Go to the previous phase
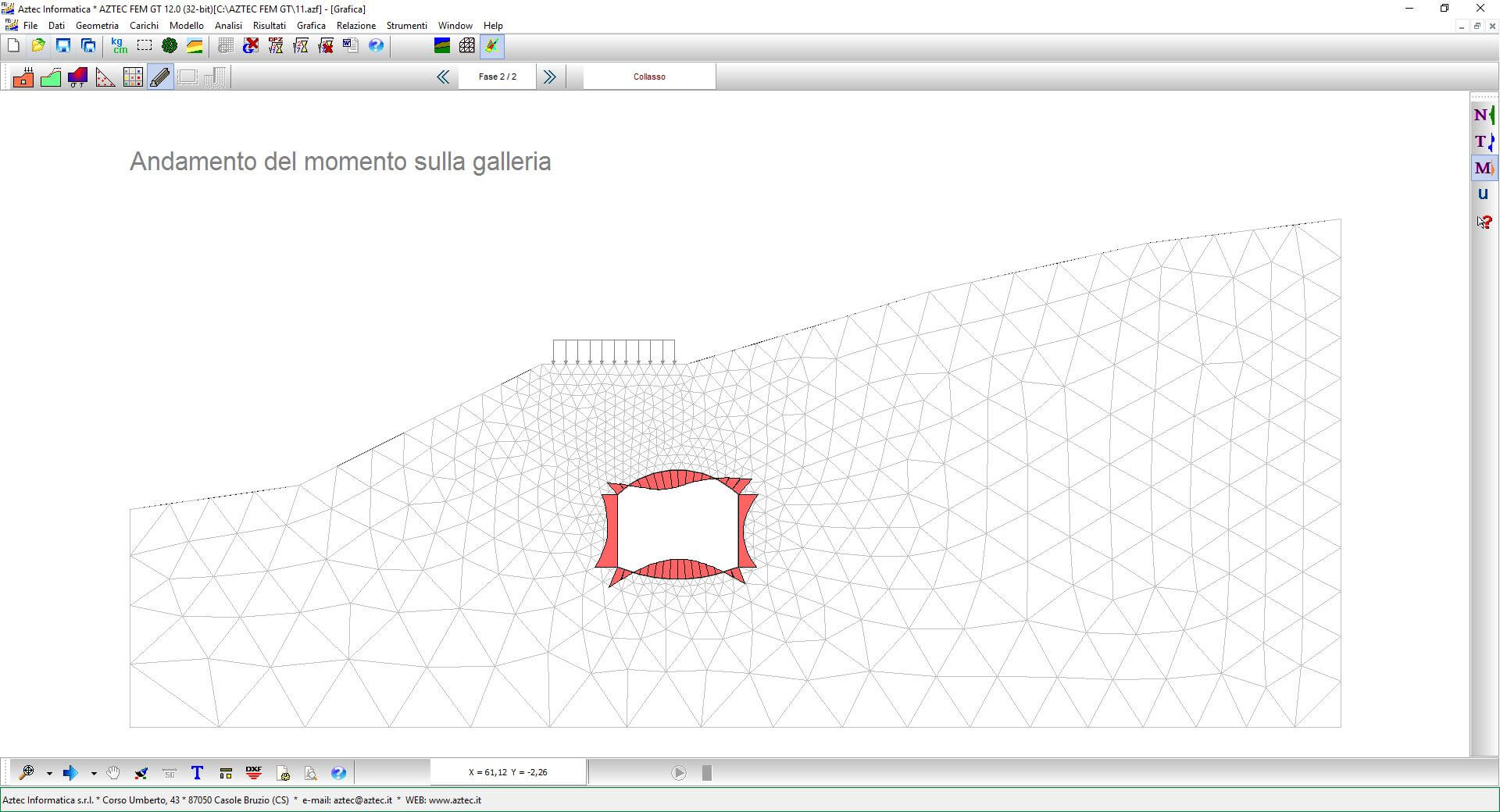 click(443, 77)
